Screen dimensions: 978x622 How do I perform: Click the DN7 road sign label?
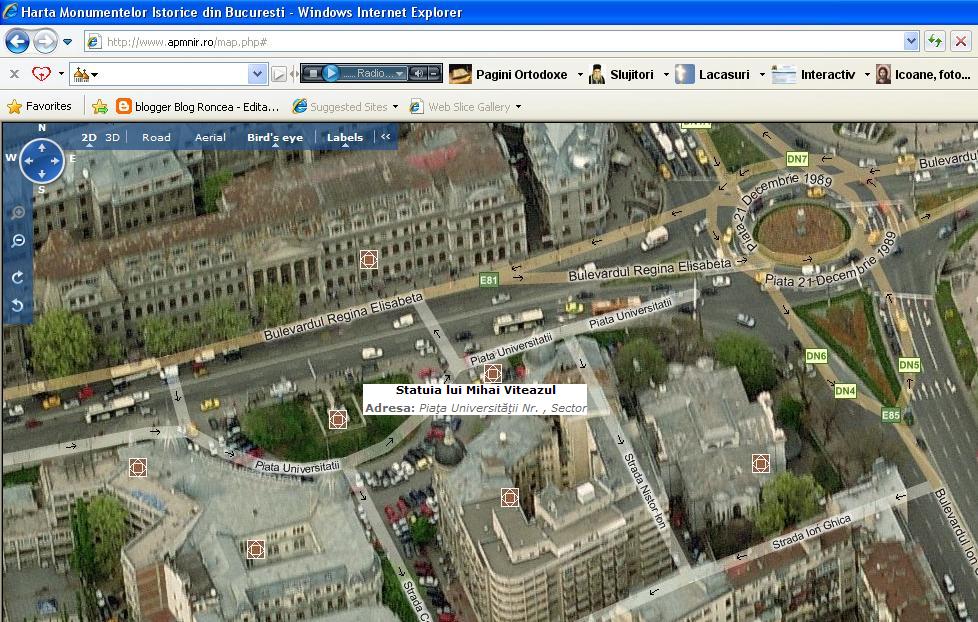(796, 158)
